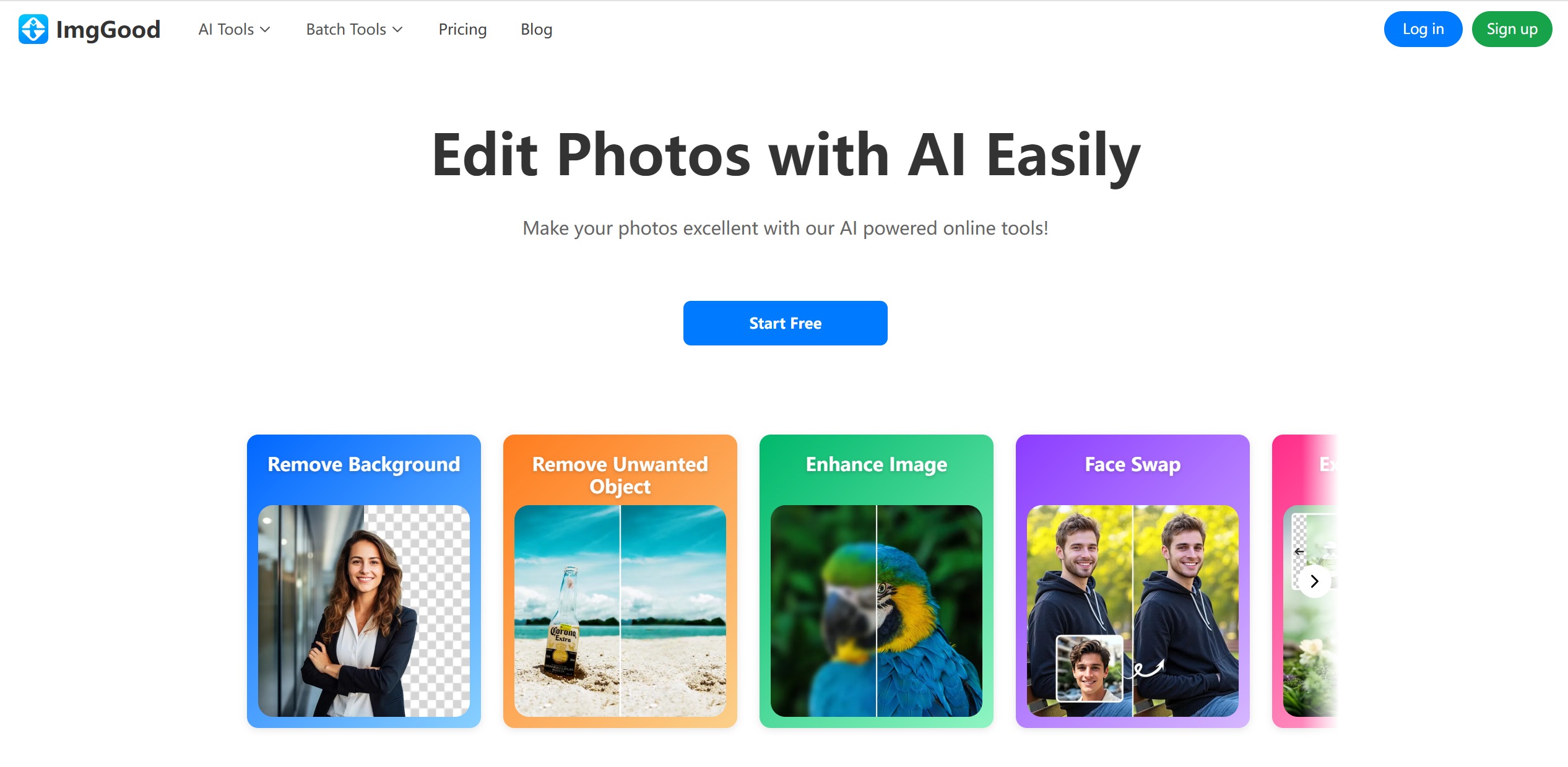This screenshot has width=1568, height=767.
Task: Click the small face thumbnail in the Face Swap card
Action: pos(1089,669)
